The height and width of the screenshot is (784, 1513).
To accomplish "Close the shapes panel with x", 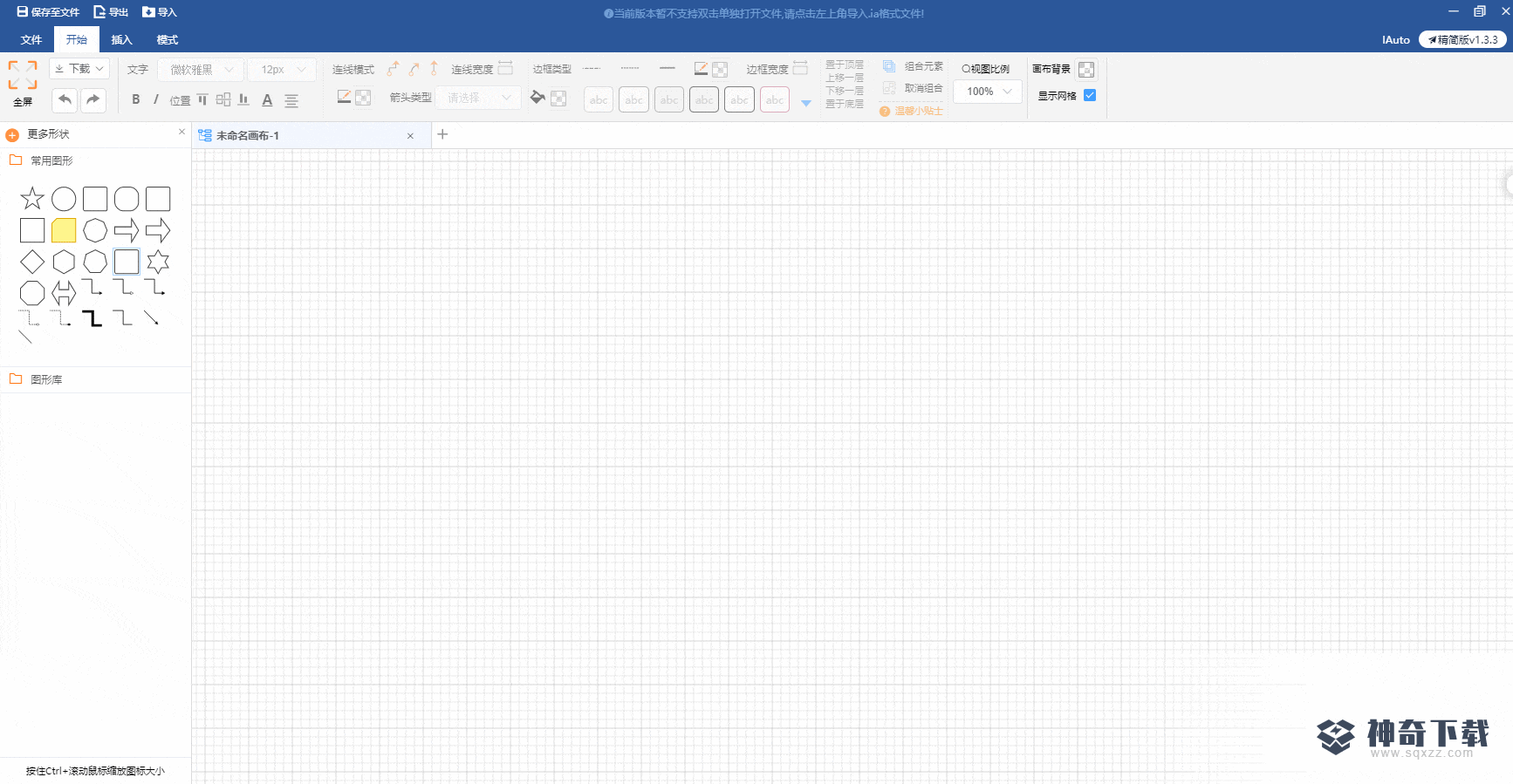I will click(181, 132).
